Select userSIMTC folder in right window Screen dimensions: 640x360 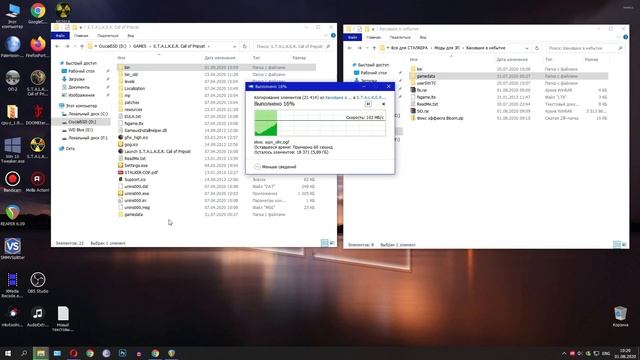click(426, 83)
